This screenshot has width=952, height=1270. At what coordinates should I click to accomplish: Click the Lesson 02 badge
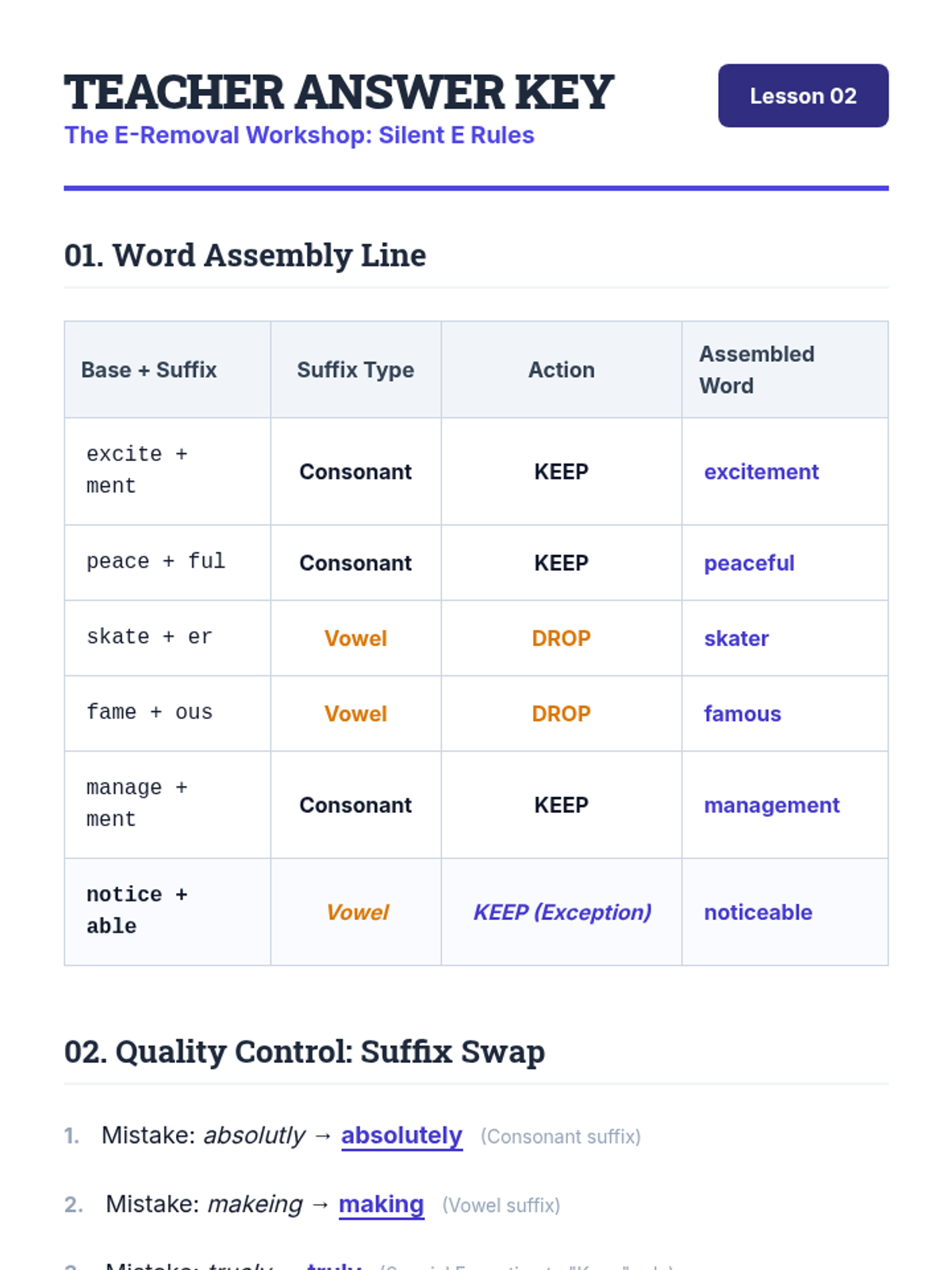point(803,96)
